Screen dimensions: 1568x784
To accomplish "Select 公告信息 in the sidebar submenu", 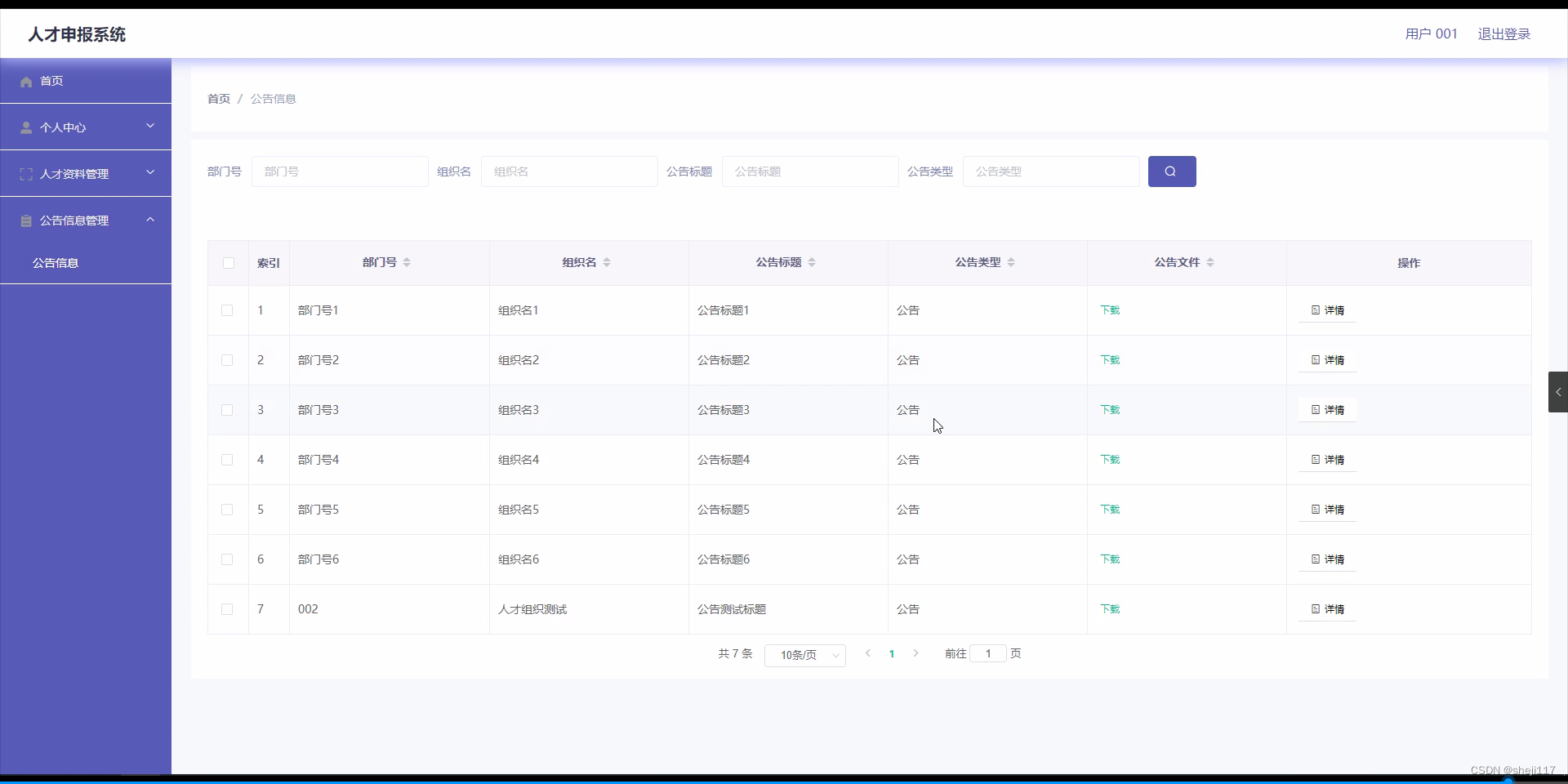I will [56, 262].
